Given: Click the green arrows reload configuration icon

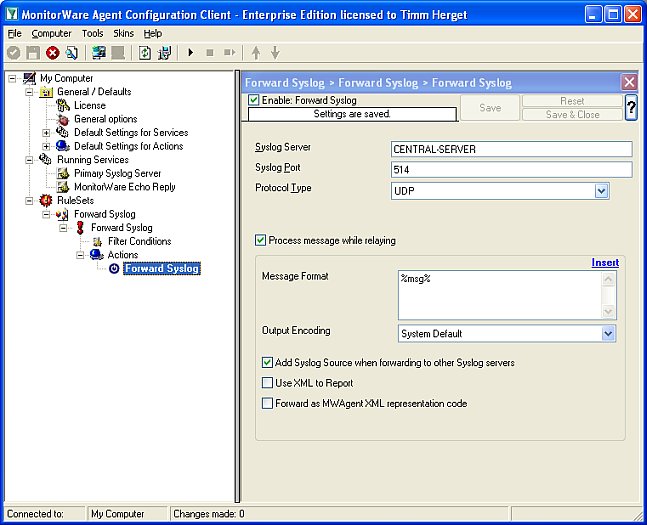Looking at the screenshot, I should click(145, 53).
